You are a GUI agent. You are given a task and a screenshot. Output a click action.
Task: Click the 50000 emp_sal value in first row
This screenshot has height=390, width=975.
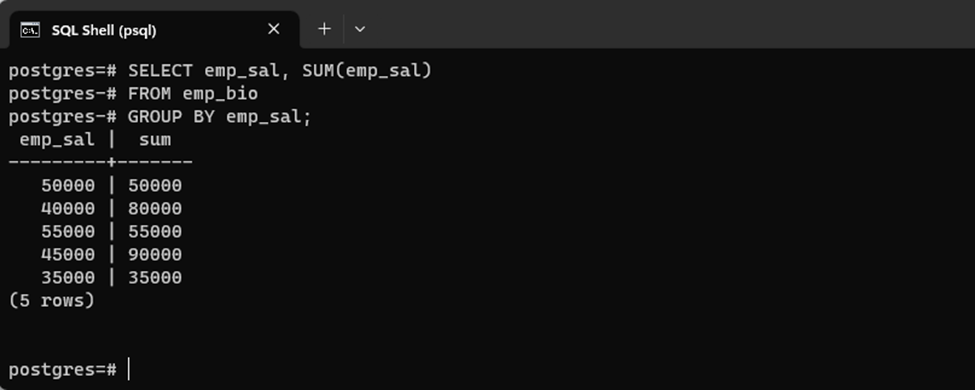tap(68, 186)
